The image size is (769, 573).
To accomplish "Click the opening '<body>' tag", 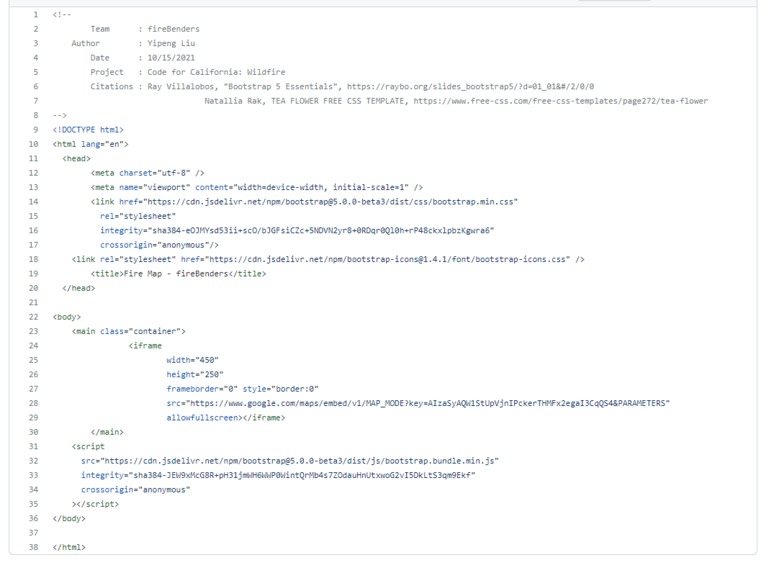I will click(x=67, y=317).
